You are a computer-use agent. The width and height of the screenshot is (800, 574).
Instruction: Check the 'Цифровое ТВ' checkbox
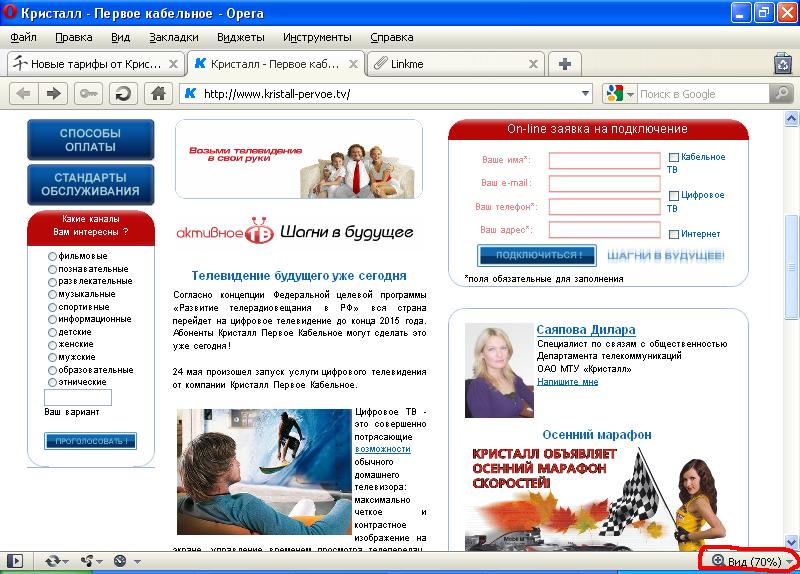[x=673, y=196]
